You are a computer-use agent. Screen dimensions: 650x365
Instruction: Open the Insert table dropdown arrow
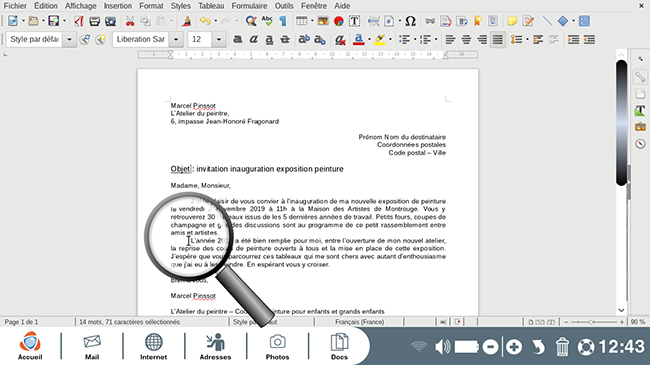(312, 21)
